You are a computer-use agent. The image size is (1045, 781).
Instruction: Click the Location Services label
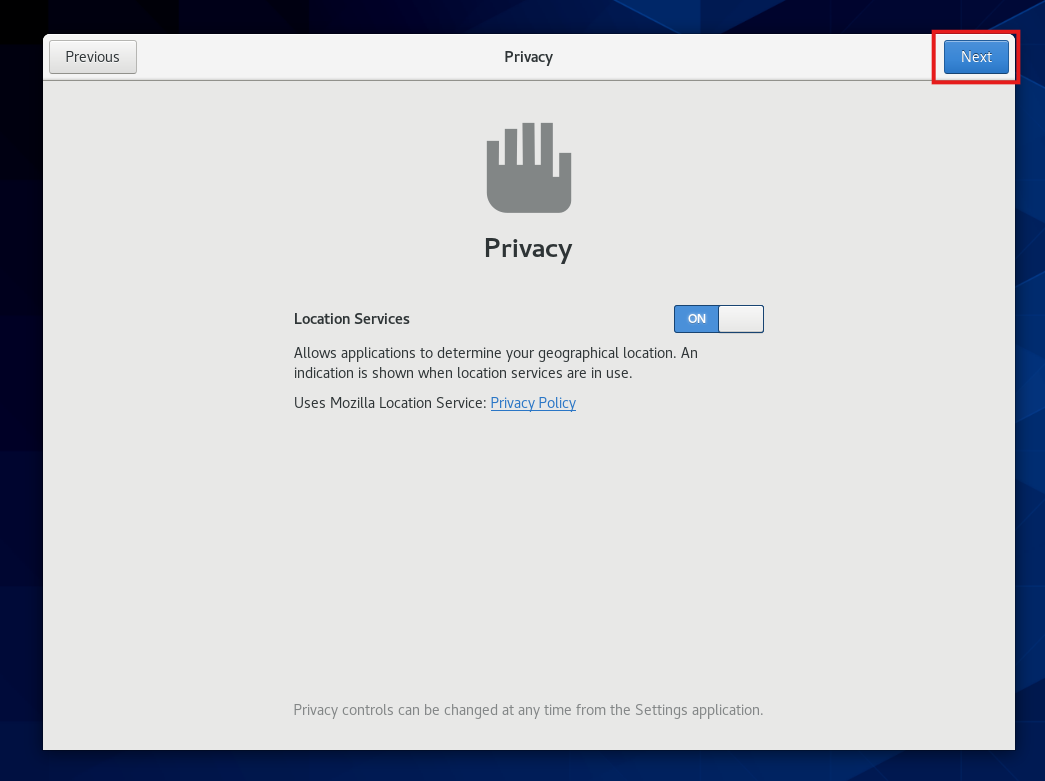coord(352,319)
